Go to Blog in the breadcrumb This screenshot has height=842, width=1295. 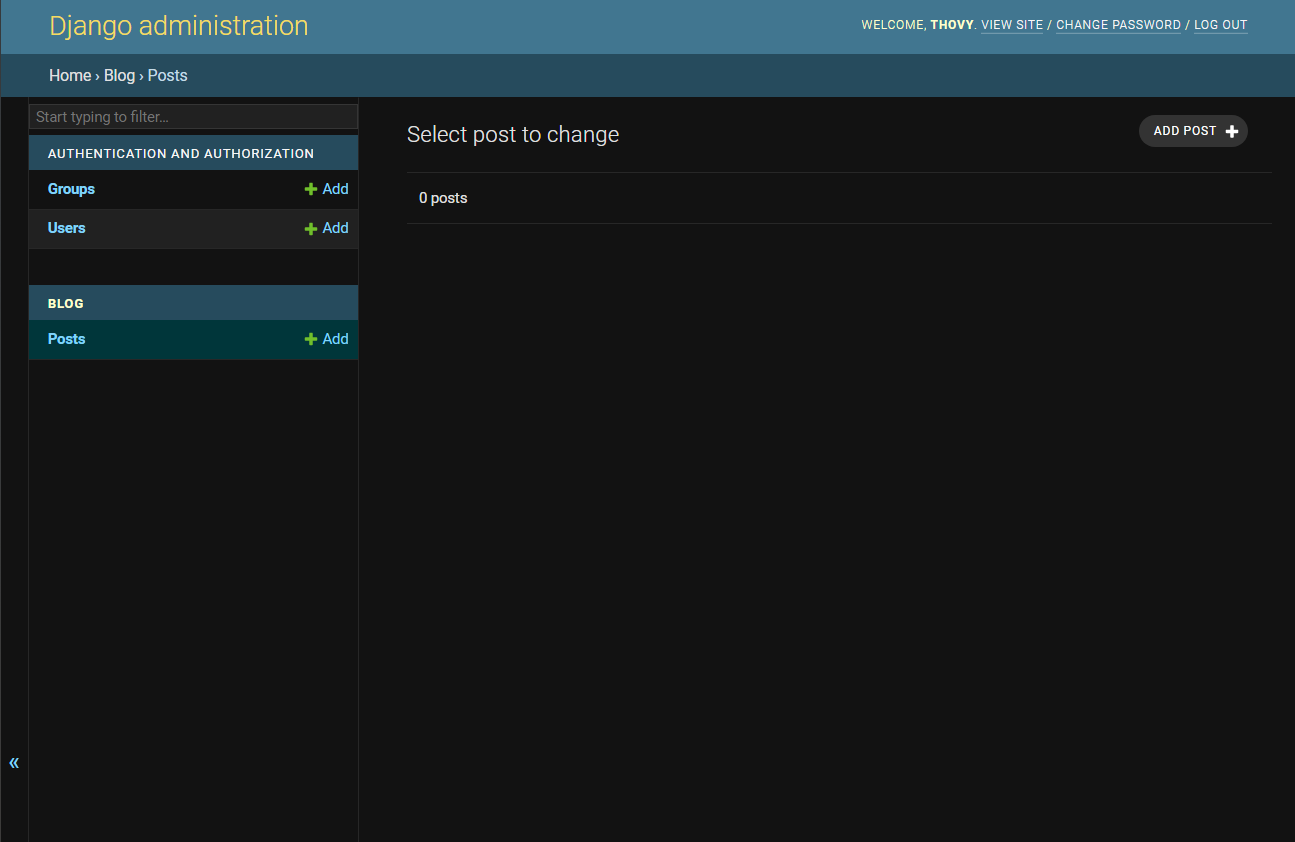coord(119,76)
